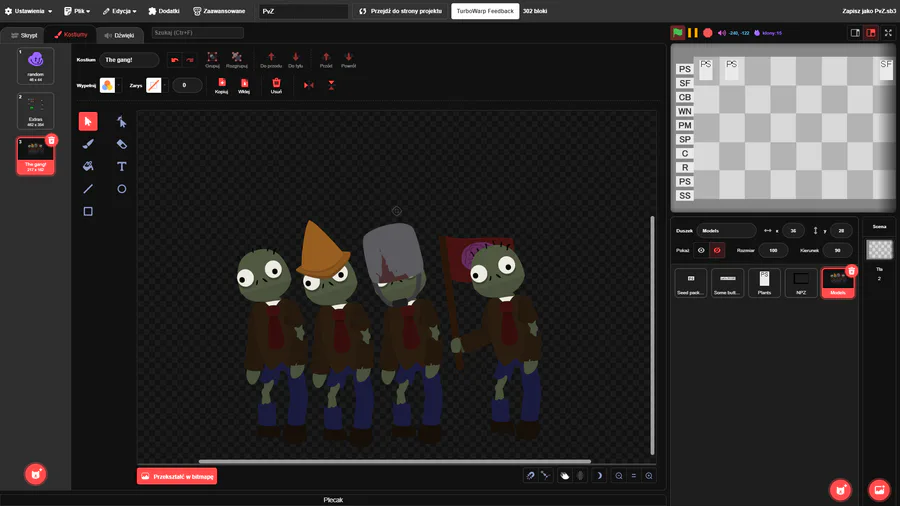The image size is (900, 506).
Task: Redo the costume edit
Action: pyautogui.click(x=189, y=60)
